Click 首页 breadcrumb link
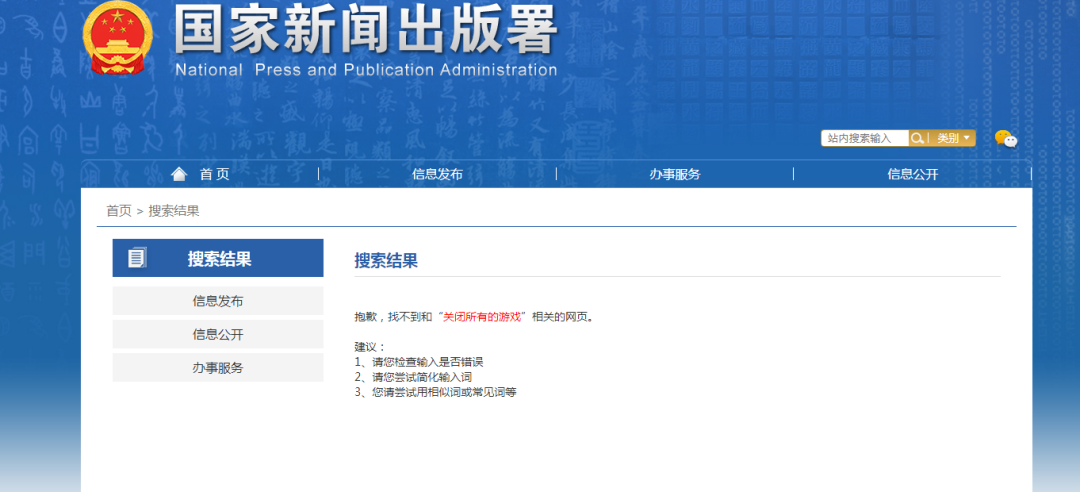The width and height of the screenshot is (1080, 492). [118, 211]
